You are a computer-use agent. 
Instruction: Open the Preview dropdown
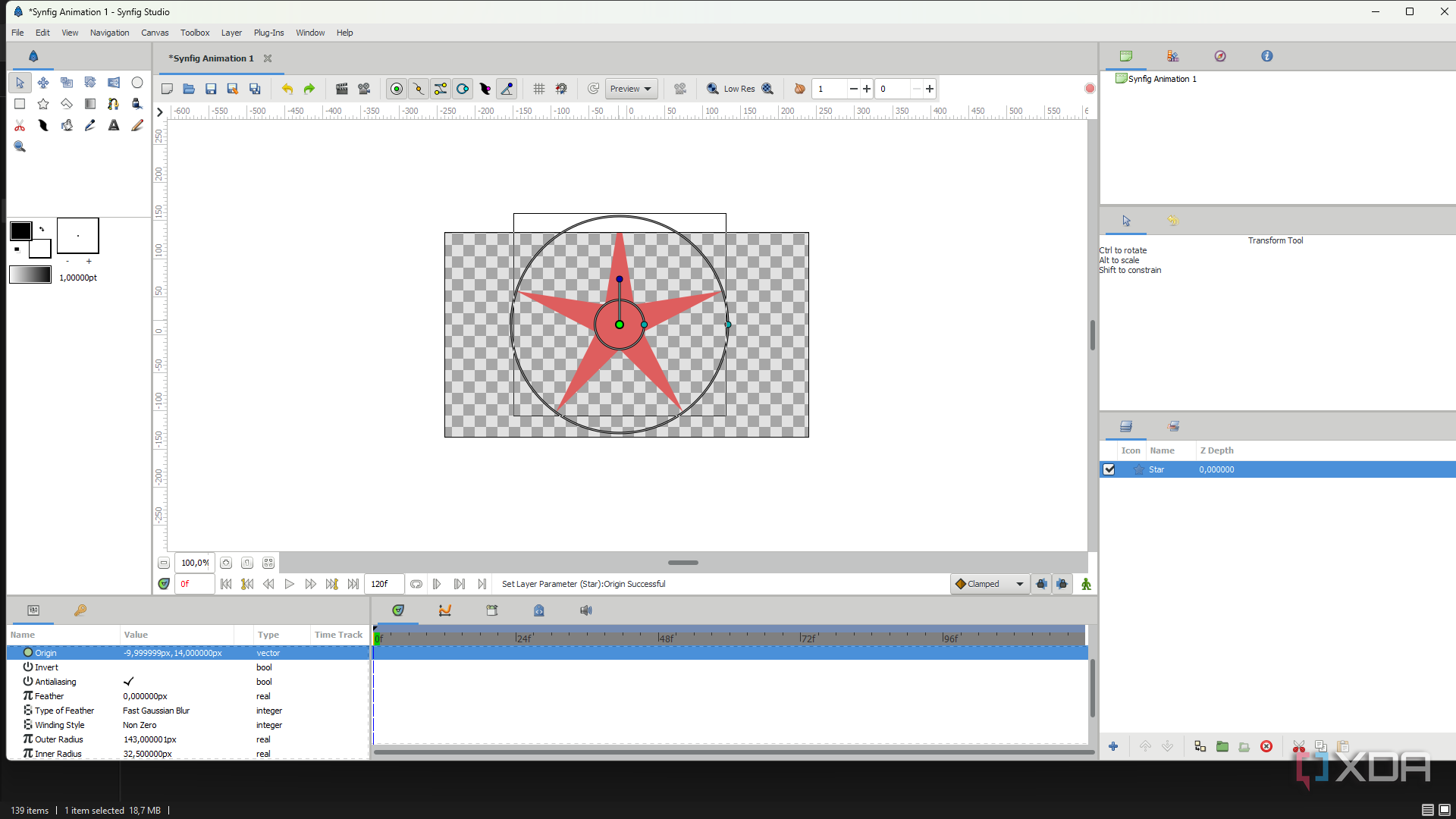tap(631, 89)
